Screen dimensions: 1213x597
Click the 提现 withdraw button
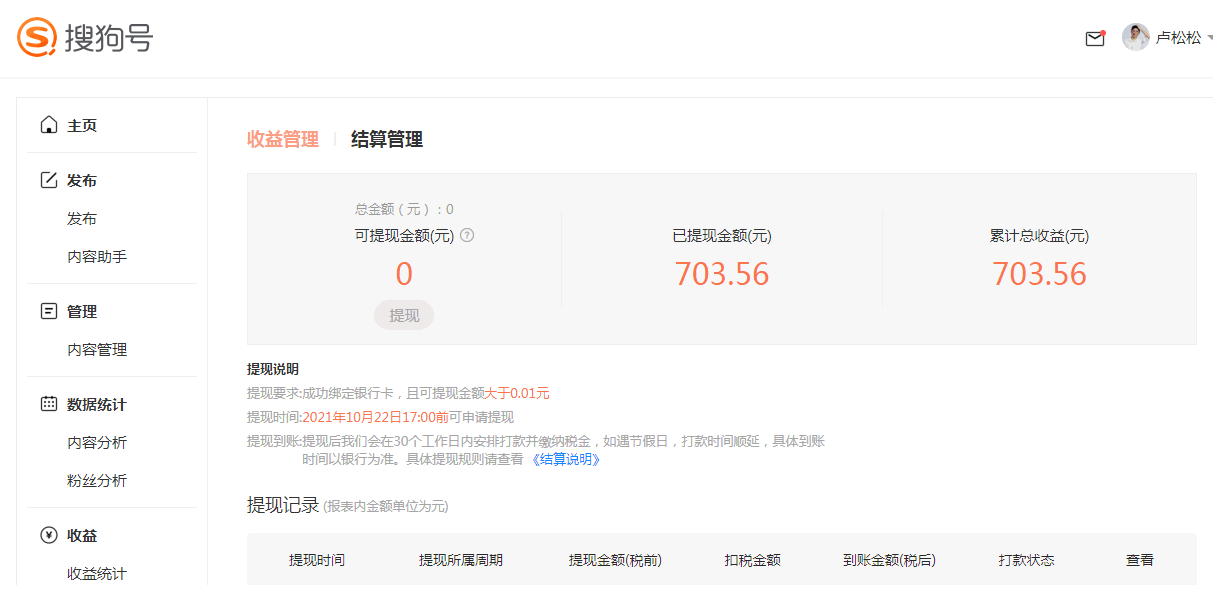coord(403,315)
